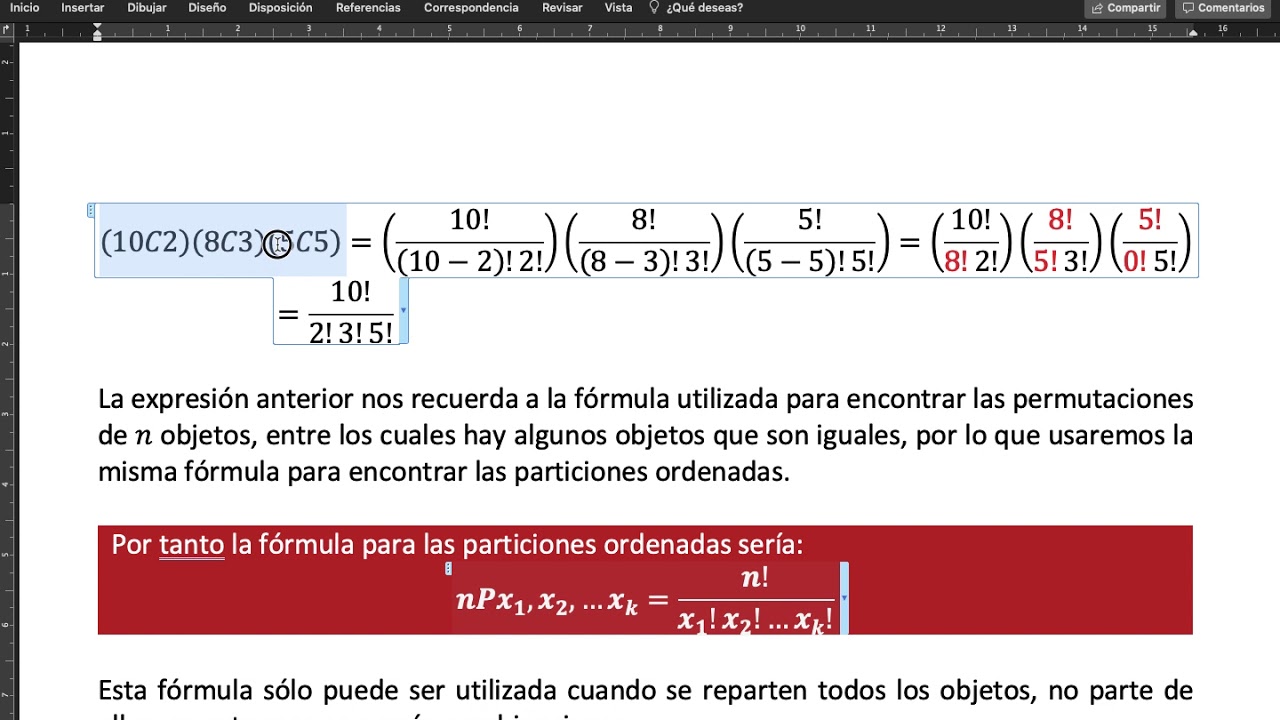This screenshot has height=720, width=1280.
Task: Click the word "permutaciones" in the paragraph
Action: tap(1103, 399)
